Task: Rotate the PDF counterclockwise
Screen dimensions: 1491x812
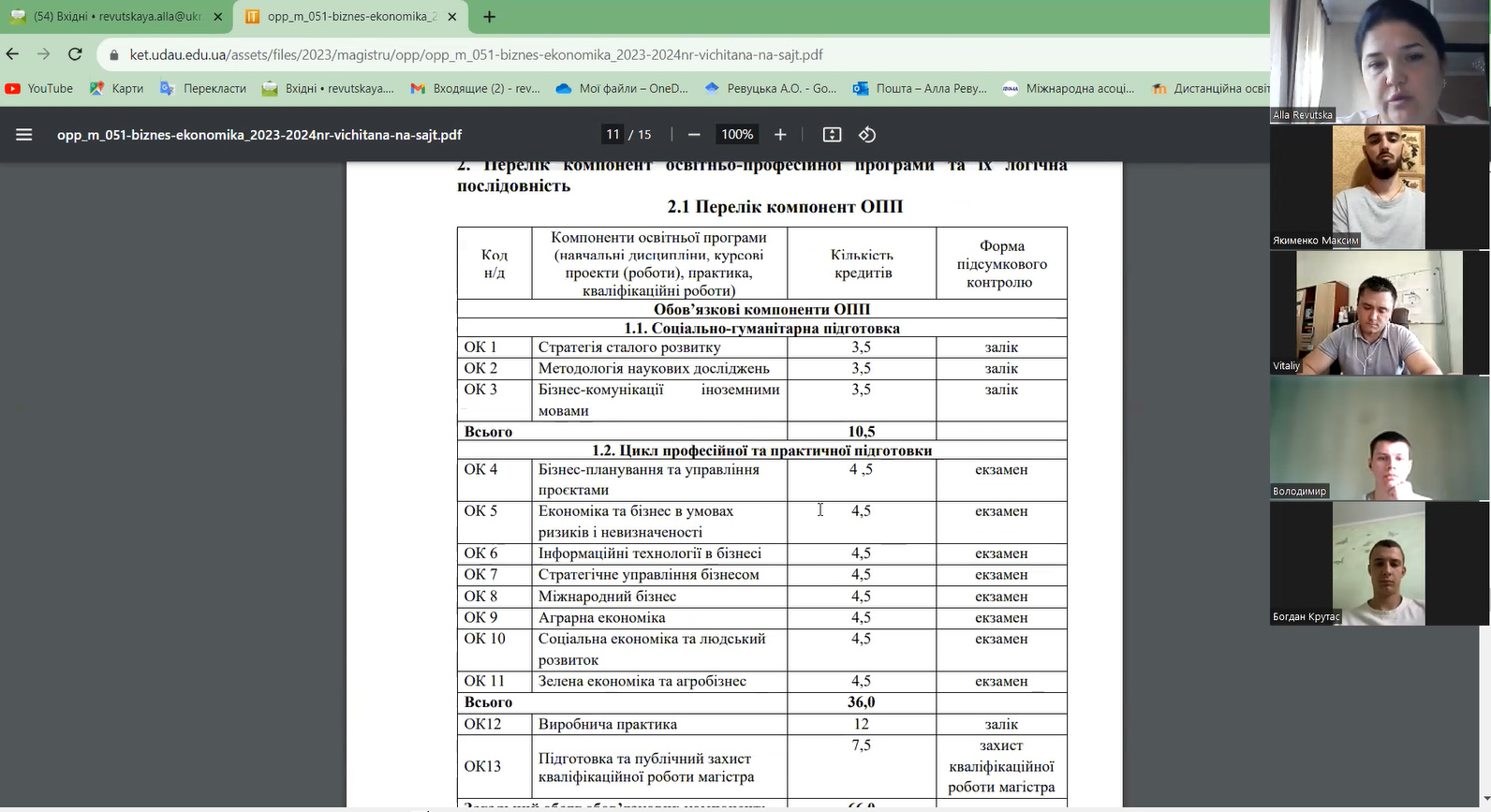Action: 867,135
